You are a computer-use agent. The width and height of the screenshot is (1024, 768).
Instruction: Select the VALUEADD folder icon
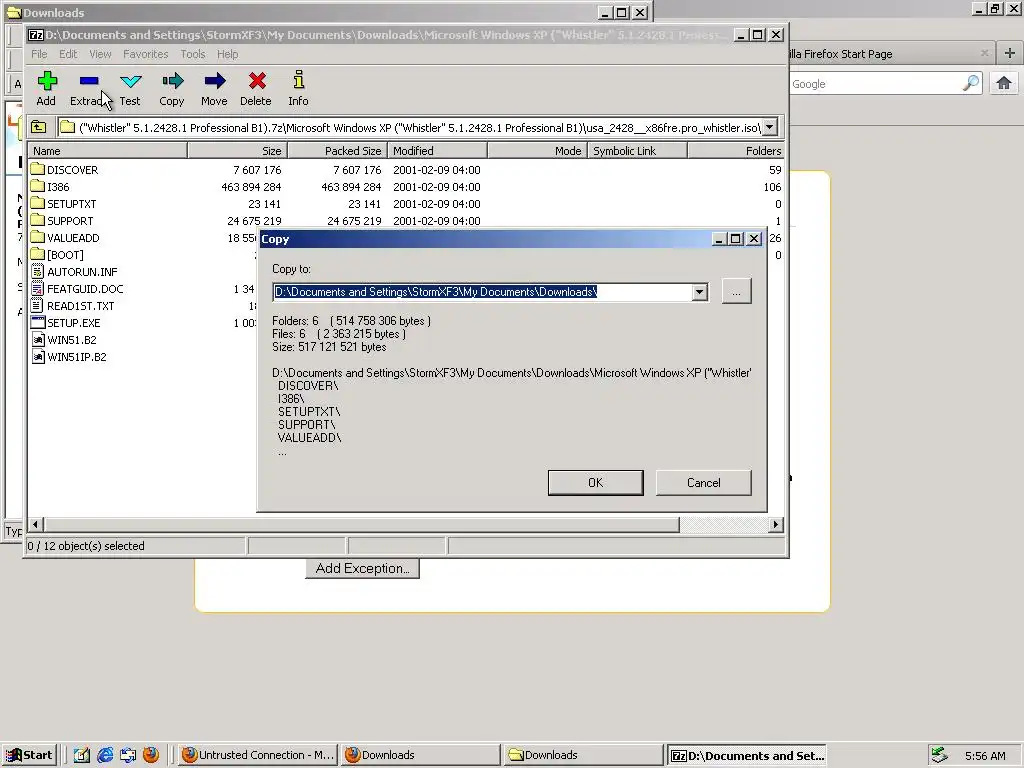point(38,237)
